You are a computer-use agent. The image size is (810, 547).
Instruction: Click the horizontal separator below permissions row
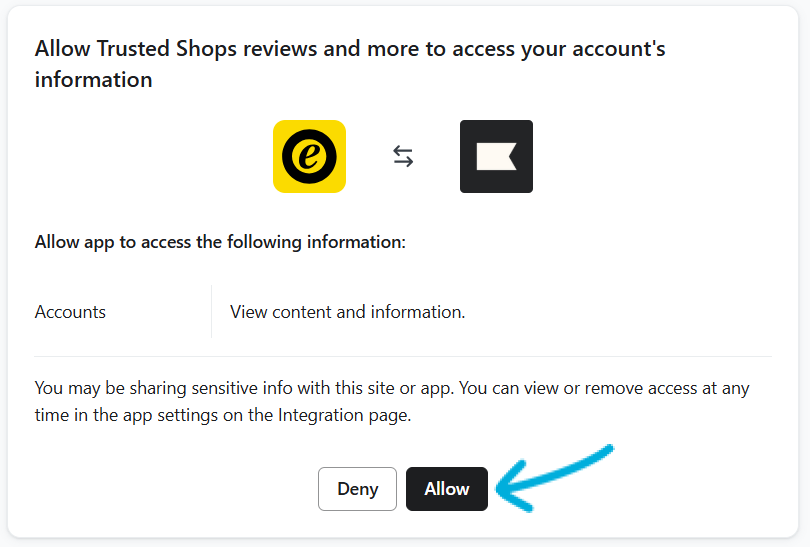pos(402,356)
